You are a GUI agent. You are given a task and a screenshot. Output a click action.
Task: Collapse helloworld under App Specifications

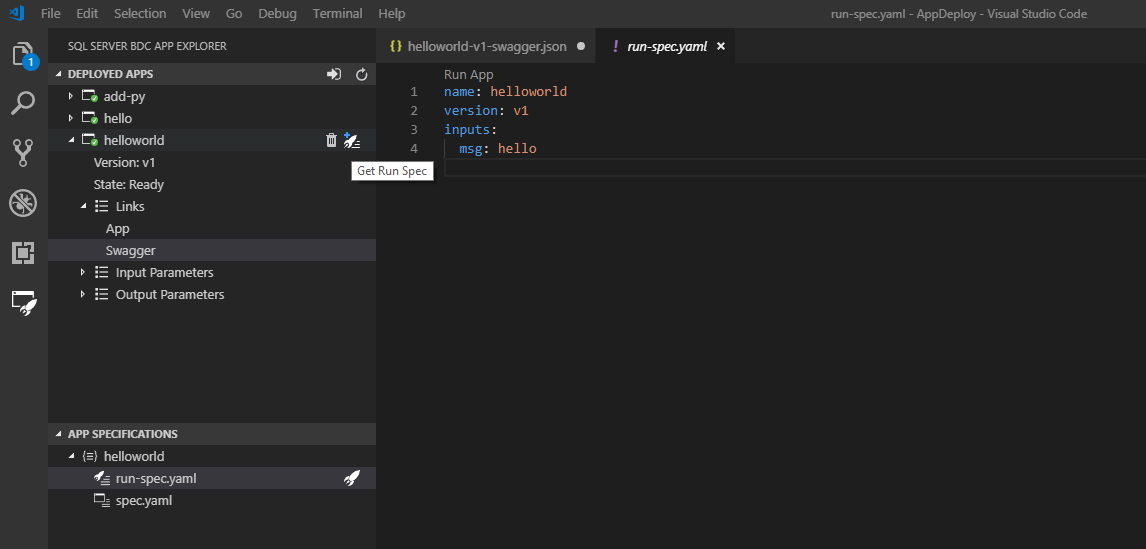pos(71,456)
